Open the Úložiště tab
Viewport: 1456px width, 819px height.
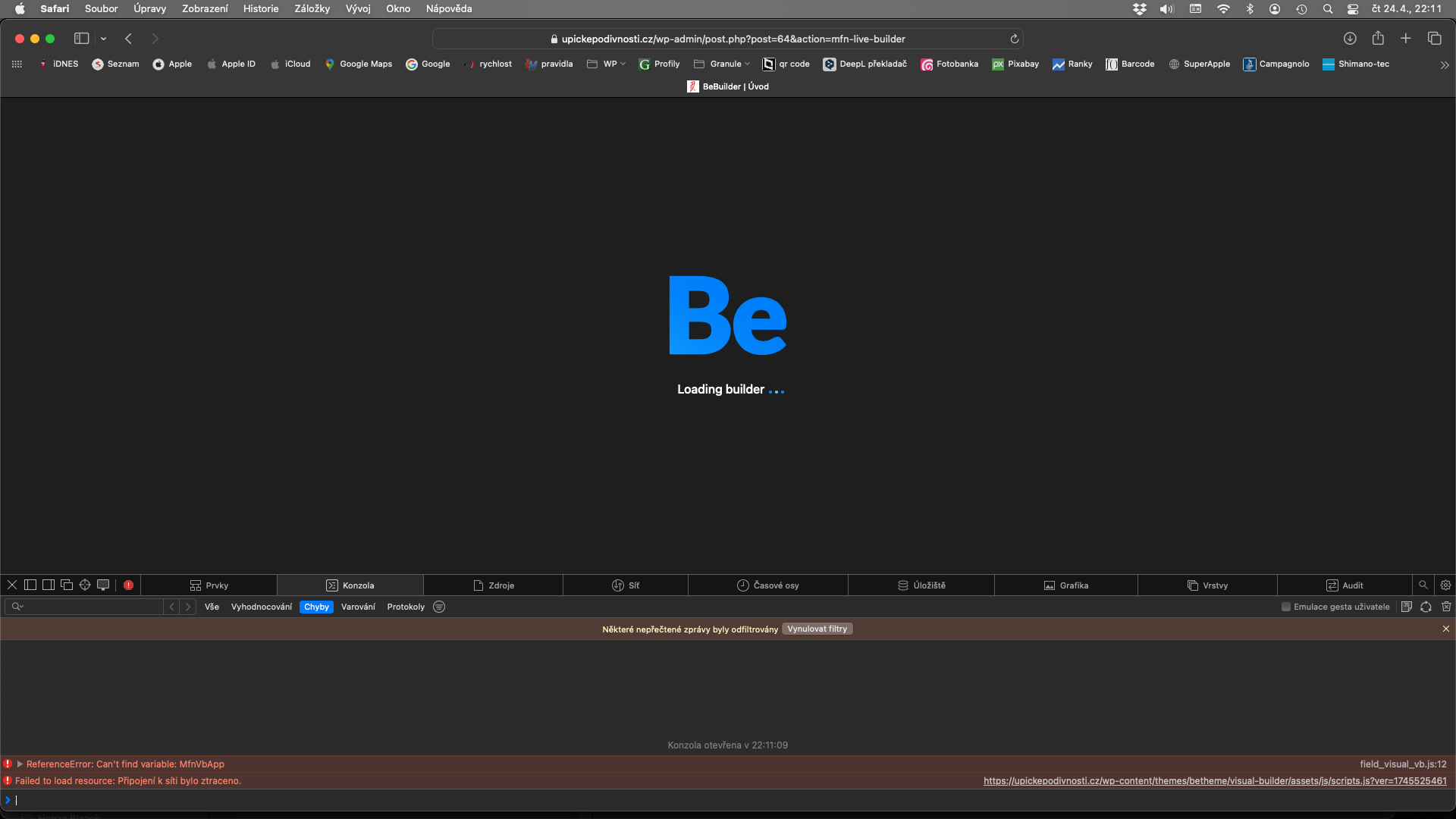click(x=921, y=585)
